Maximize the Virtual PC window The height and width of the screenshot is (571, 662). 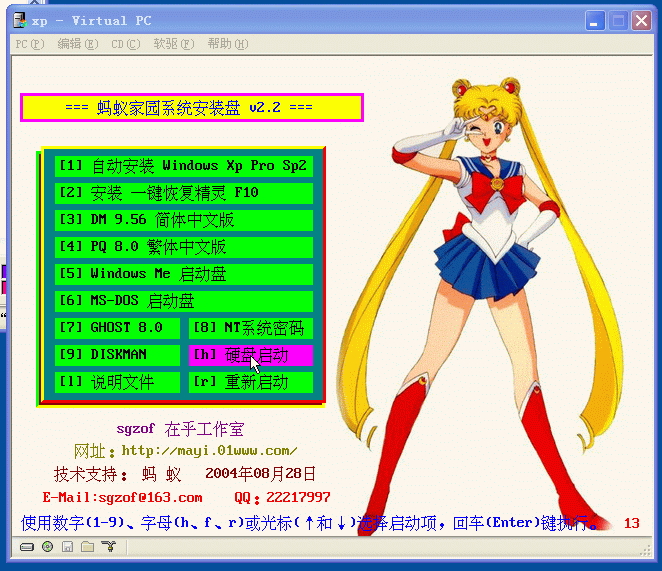tap(619, 20)
